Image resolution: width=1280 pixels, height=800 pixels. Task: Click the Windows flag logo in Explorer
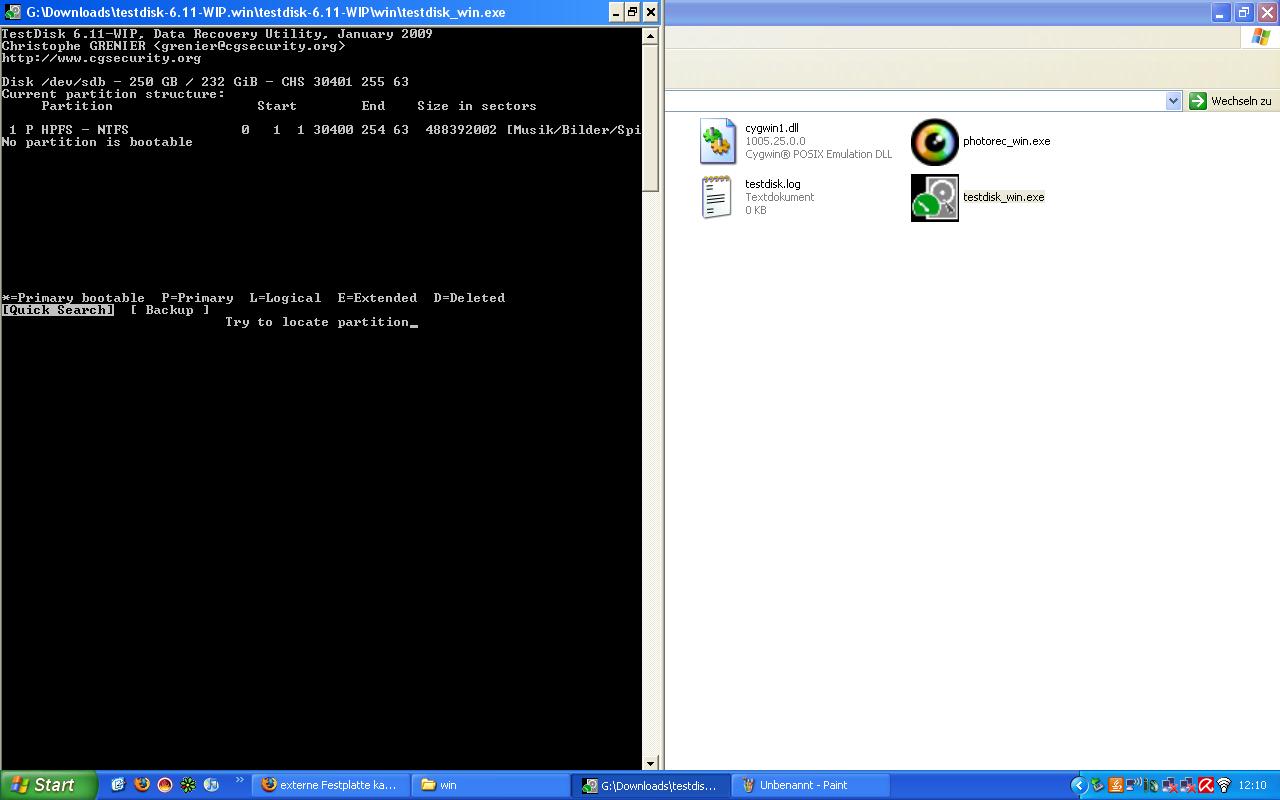click(1261, 37)
